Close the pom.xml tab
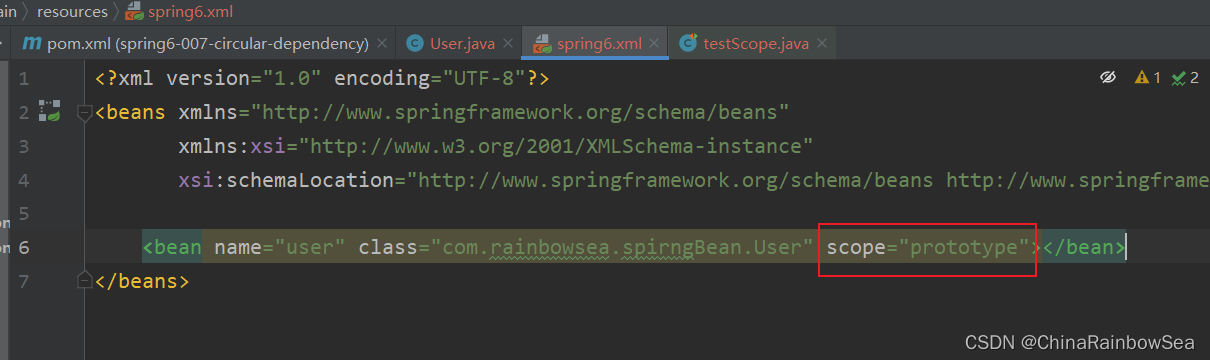This screenshot has height=360, width=1210. 381,44
